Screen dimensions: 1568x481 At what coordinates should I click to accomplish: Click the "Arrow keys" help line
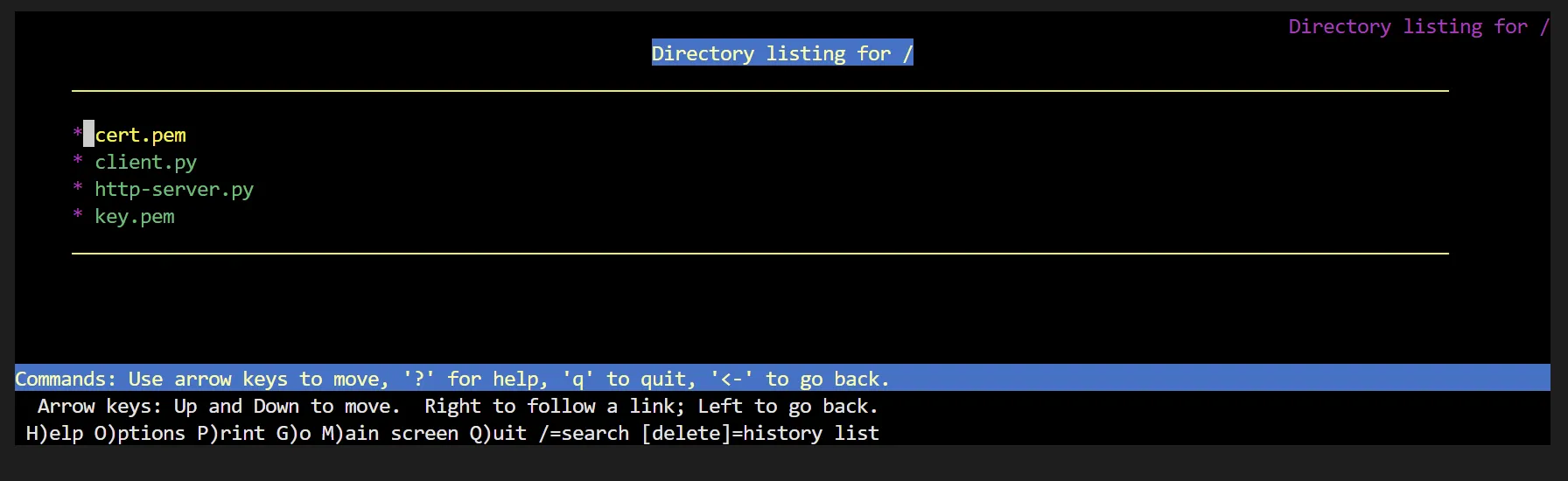(457, 407)
